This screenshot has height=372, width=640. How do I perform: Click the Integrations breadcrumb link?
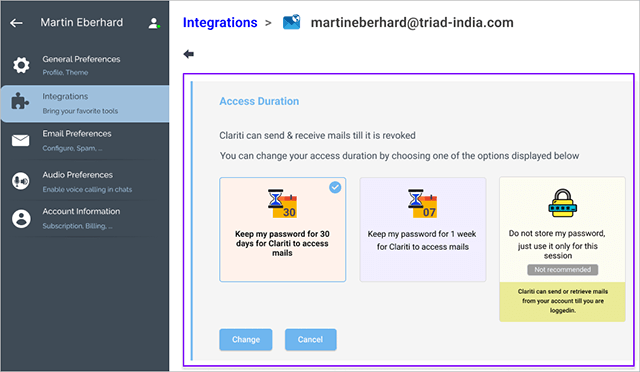[x=220, y=22]
